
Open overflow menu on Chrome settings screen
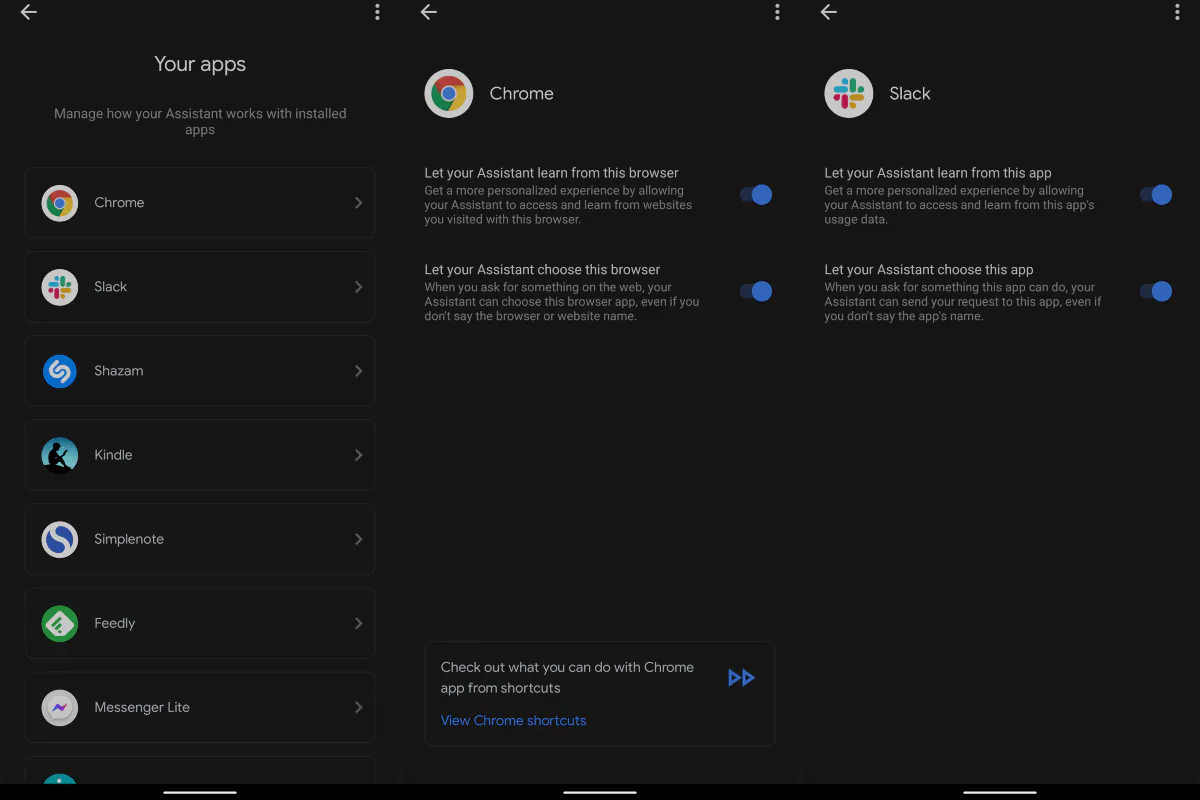click(x=777, y=12)
